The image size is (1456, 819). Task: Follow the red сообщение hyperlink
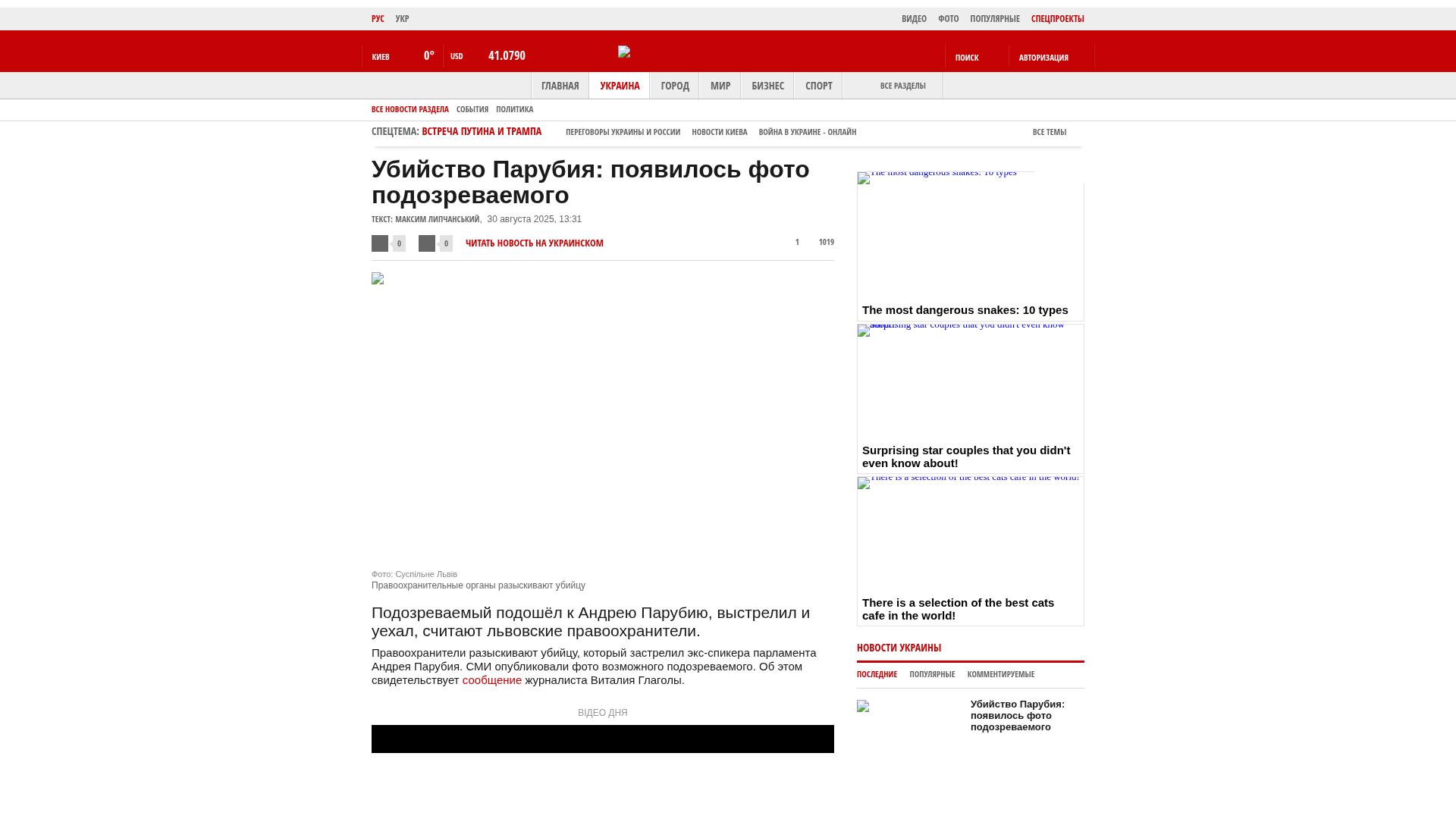point(491,680)
